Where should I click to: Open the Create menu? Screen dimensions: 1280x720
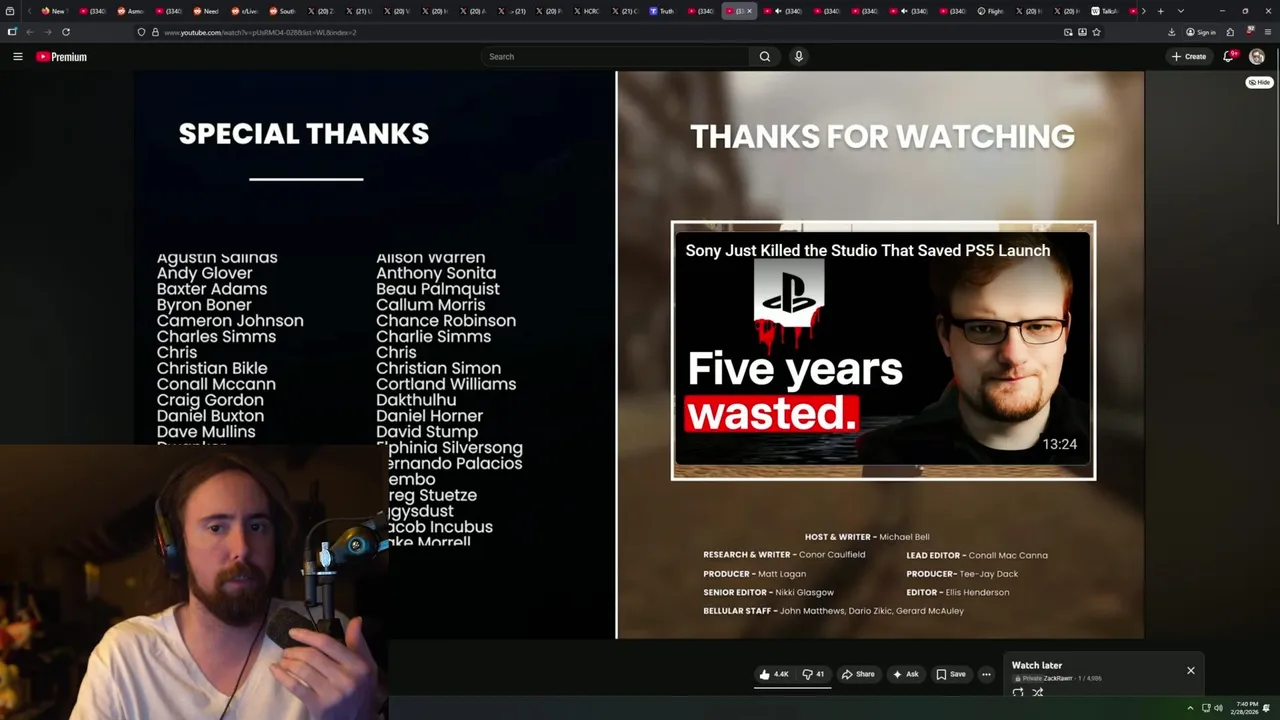[1189, 57]
